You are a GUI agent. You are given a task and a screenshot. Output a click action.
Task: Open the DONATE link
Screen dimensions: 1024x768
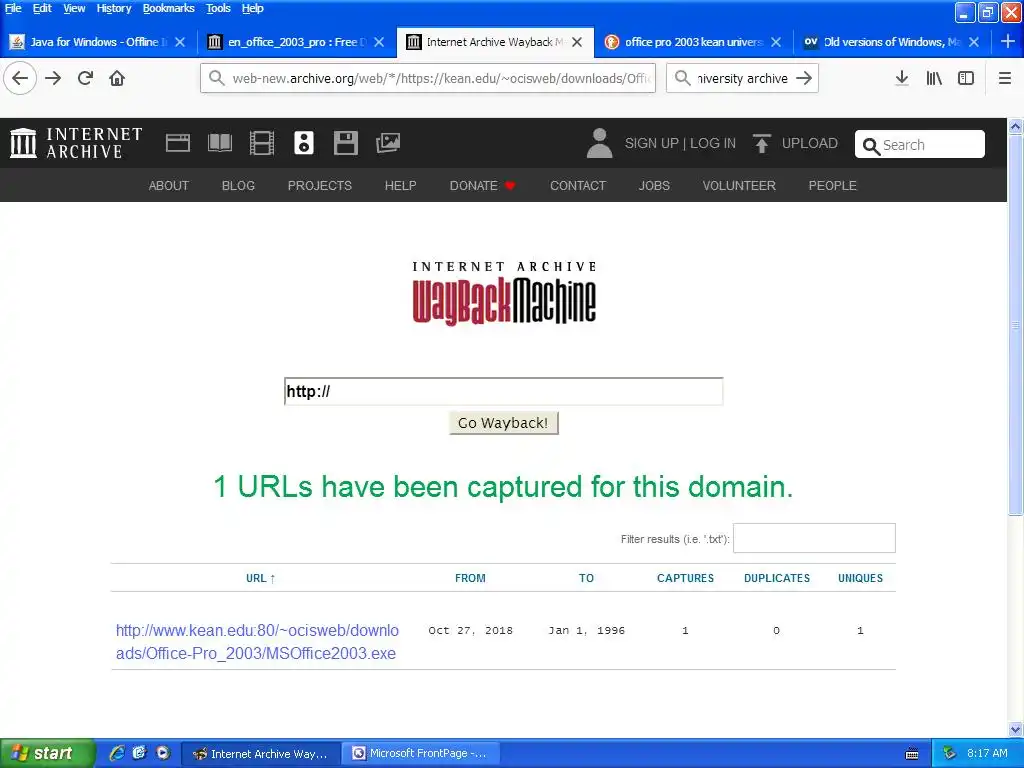click(483, 185)
